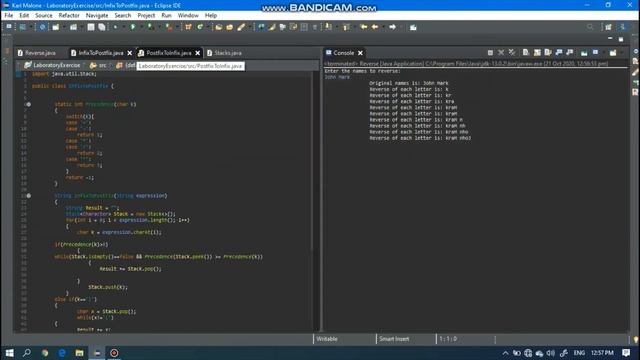Collapse the infixToPostfix method fold marker

point(29,196)
